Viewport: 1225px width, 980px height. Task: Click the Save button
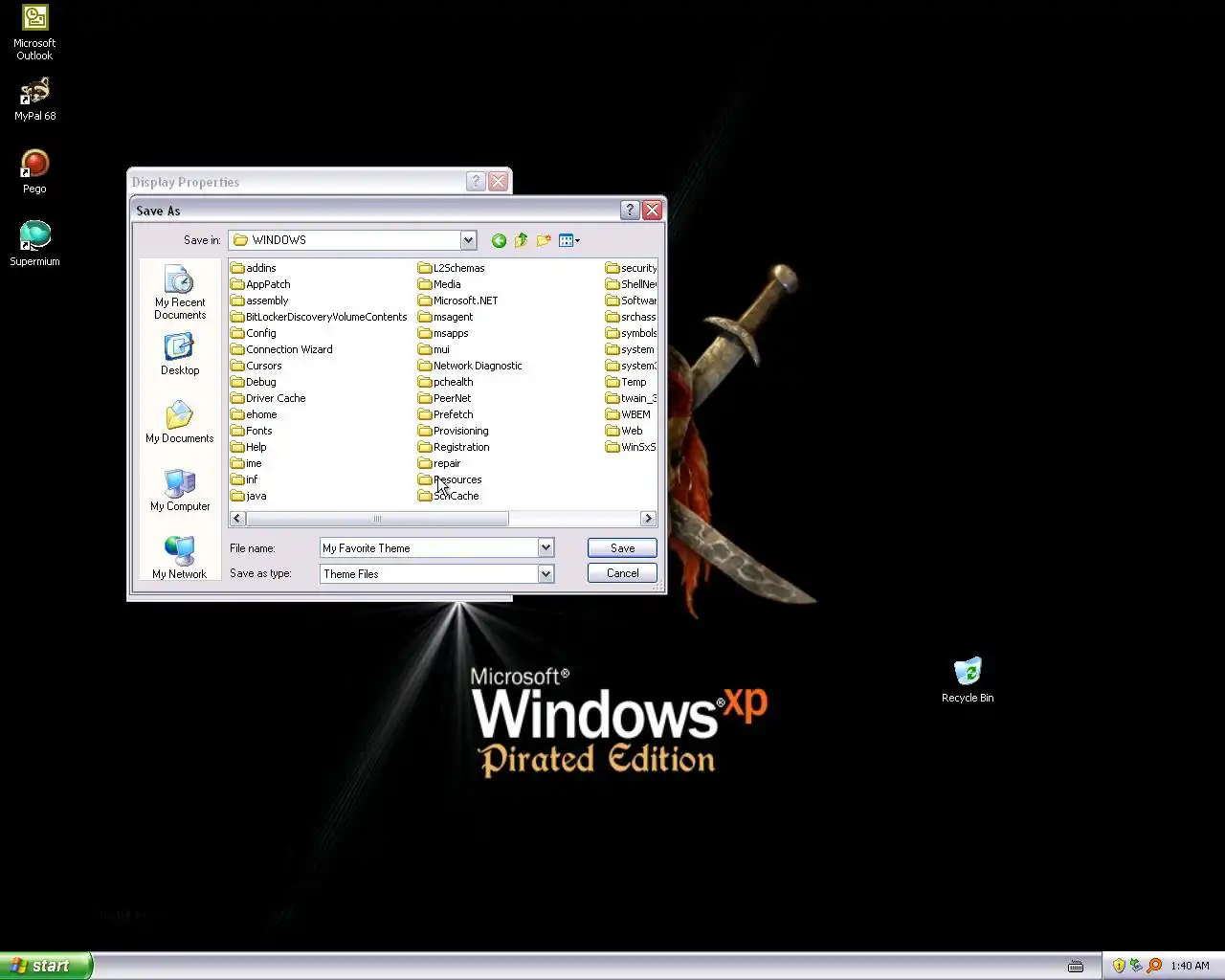coord(622,548)
